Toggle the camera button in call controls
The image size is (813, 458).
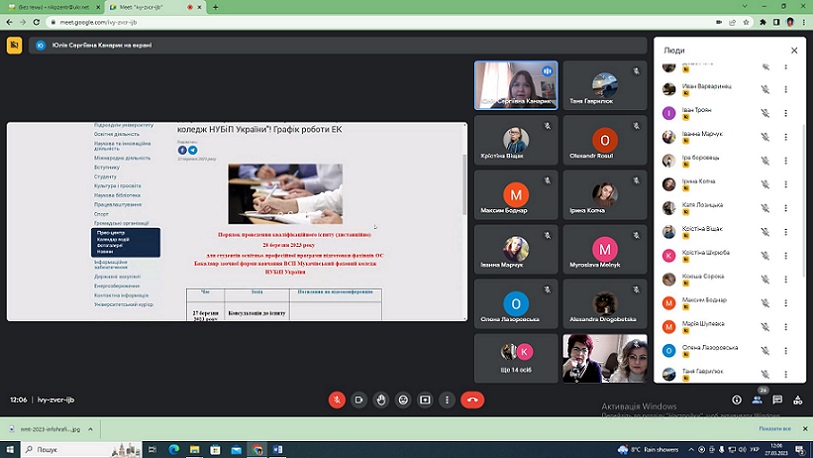(x=359, y=400)
